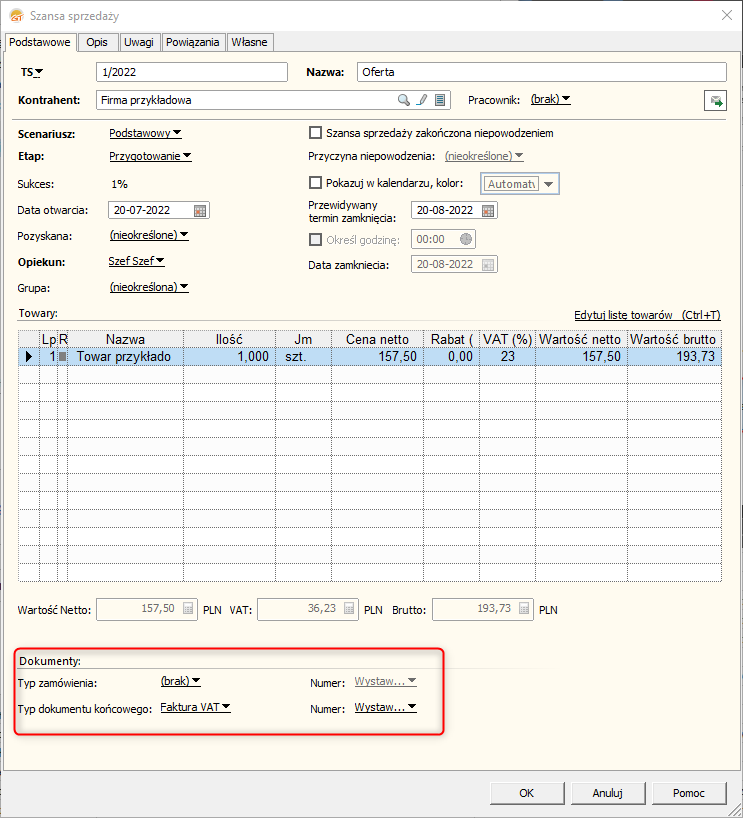This screenshot has height=818, width=743.
Task: Click the Anuluj button
Action: click(x=608, y=793)
